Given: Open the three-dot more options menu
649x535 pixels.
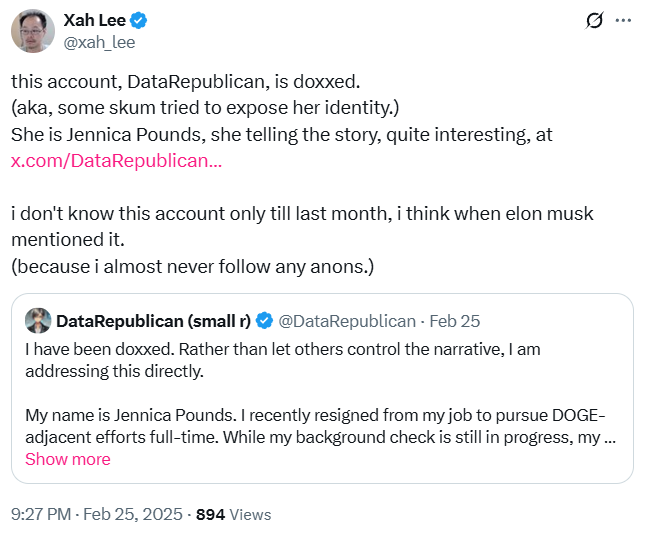Looking at the screenshot, I should 623,21.
